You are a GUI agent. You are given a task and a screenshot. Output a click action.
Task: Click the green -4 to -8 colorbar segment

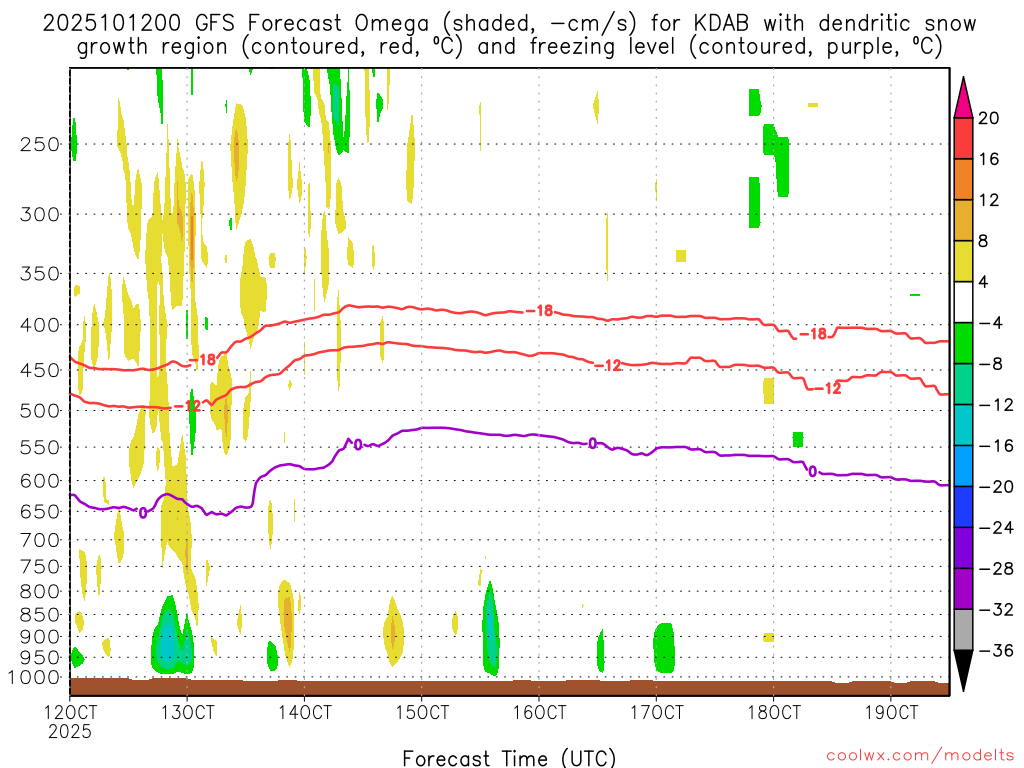point(963,343)
